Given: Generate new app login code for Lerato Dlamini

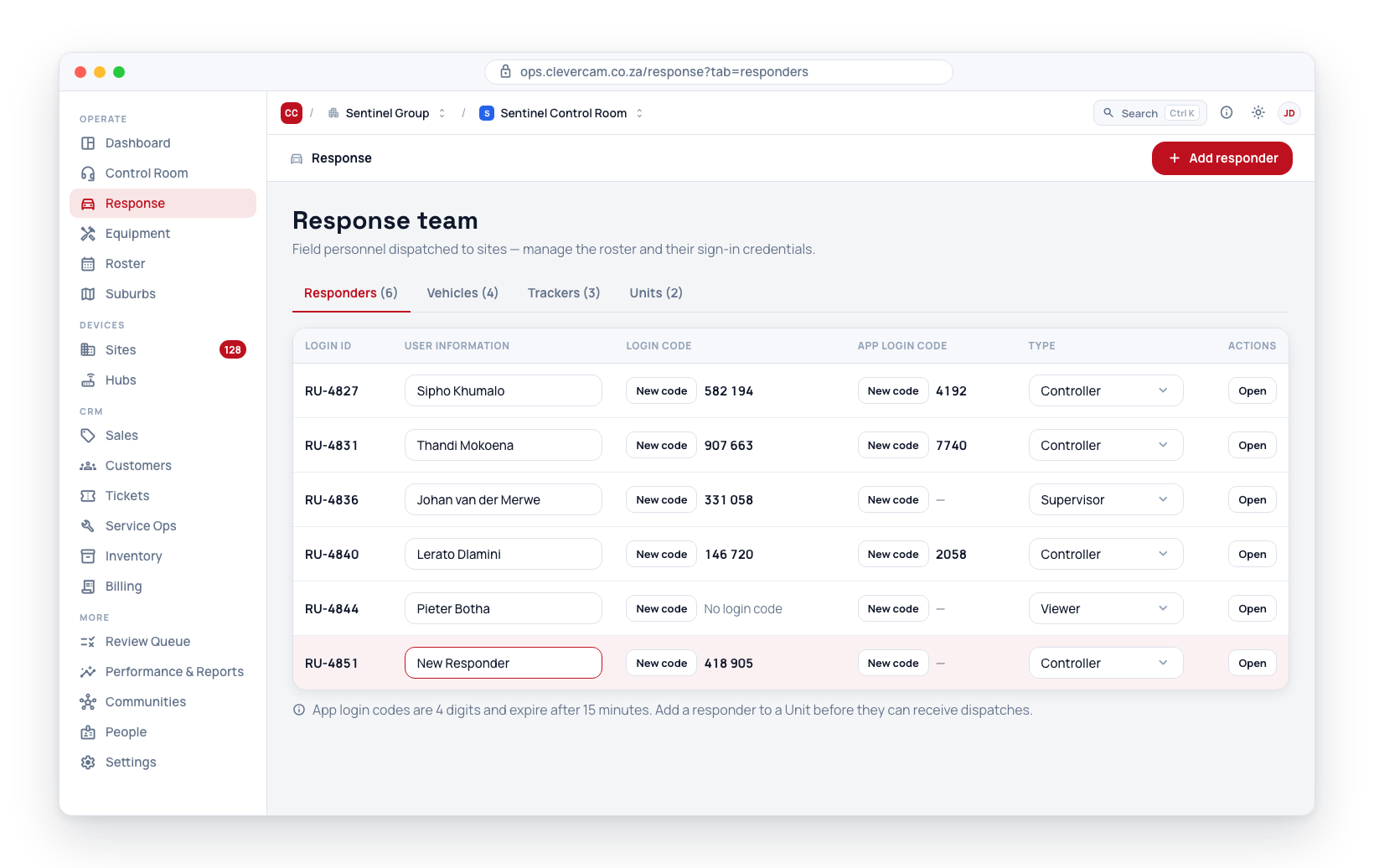Looking at the screenshot, I should coord(893,554).
